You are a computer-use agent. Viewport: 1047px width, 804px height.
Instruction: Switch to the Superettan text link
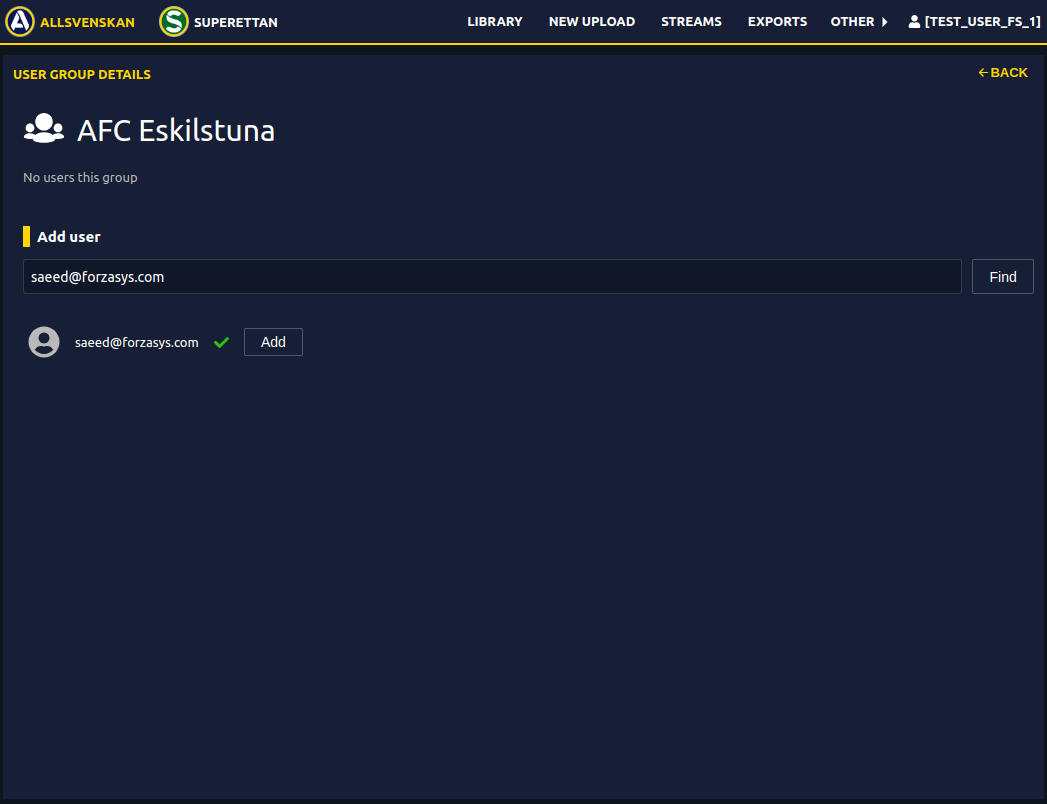tap(236, 22)
